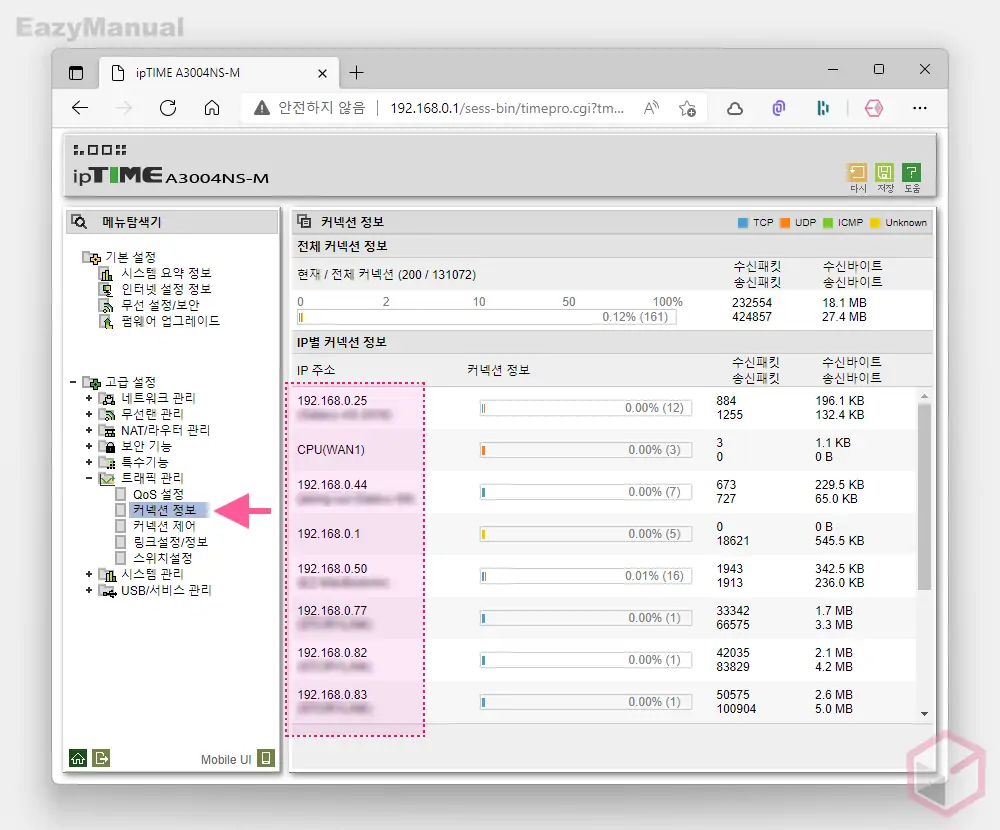
Task: Select QoS 설정 in traffic menu
Action: tap(158, 494)
